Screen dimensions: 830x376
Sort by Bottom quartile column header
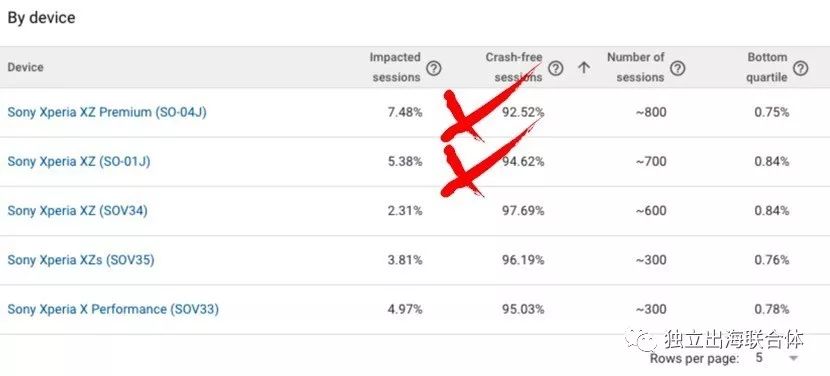tap(767, 67)
